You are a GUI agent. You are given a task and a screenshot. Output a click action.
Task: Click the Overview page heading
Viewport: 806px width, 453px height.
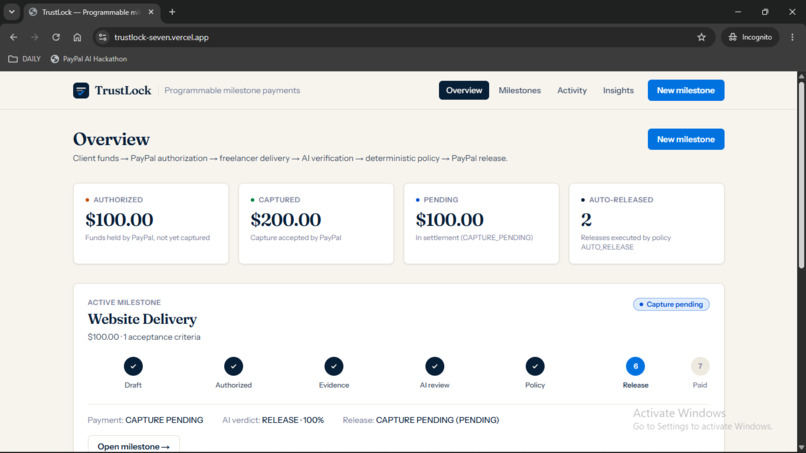click(x=111, y=139)
